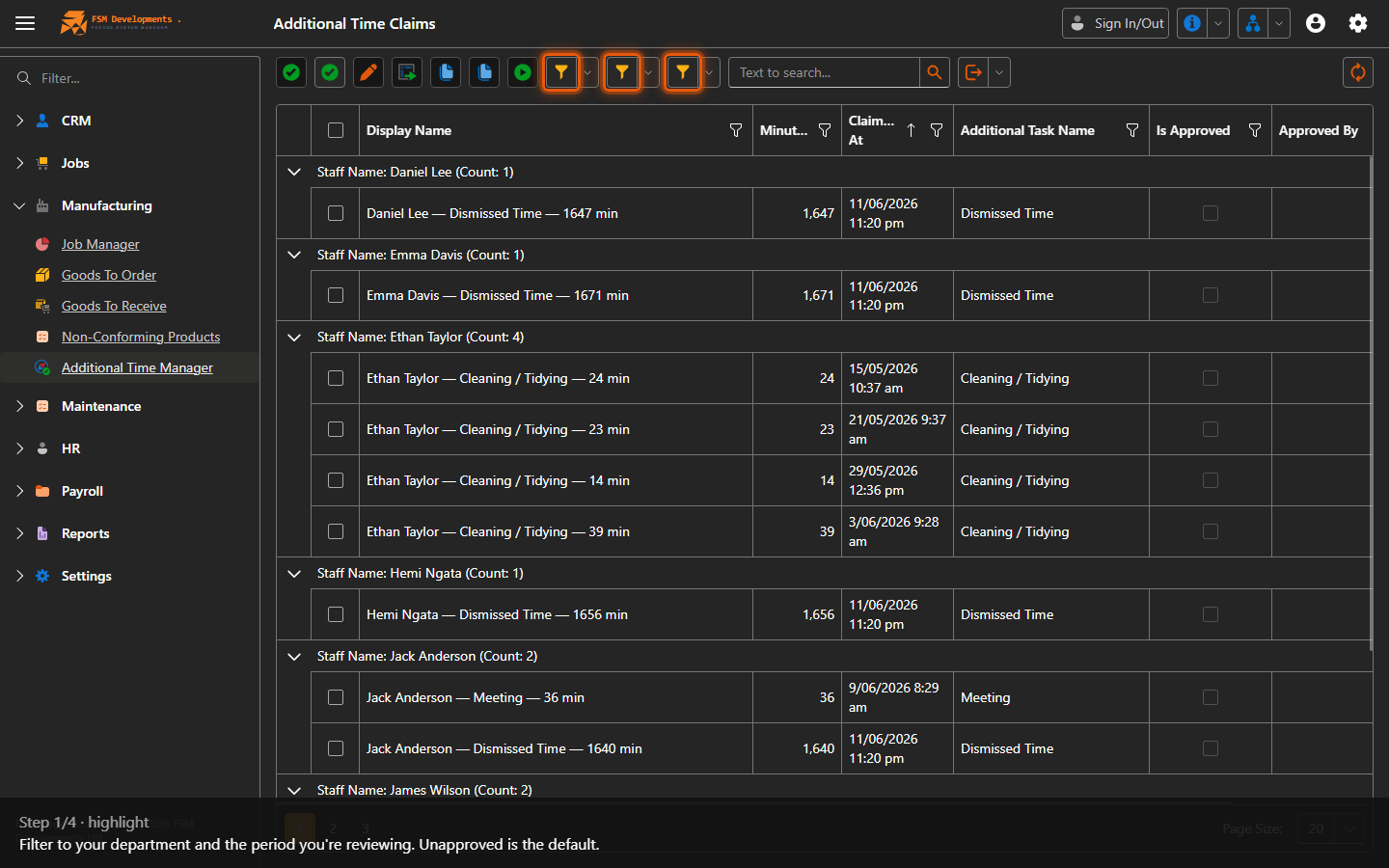Click the blue organisation hierarchy icon
The image size is (1389, 868).
coord(1253,23)
